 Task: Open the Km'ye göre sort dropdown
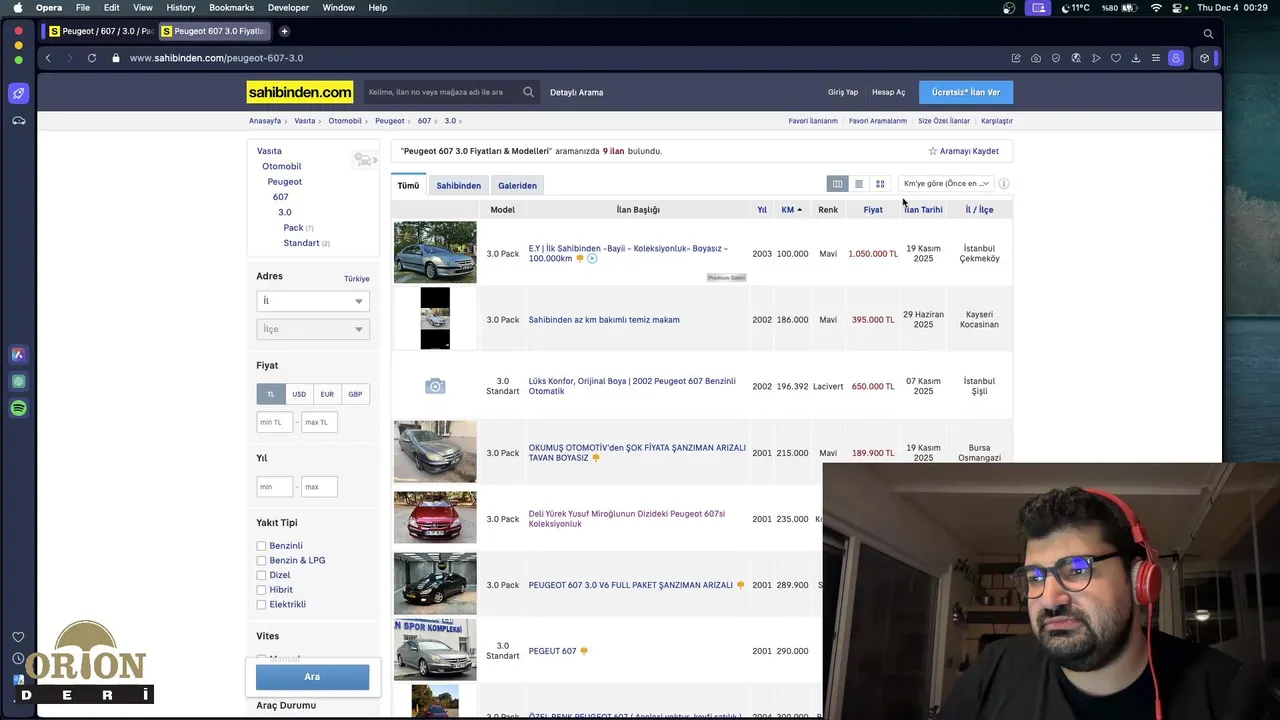coord(946,184)
